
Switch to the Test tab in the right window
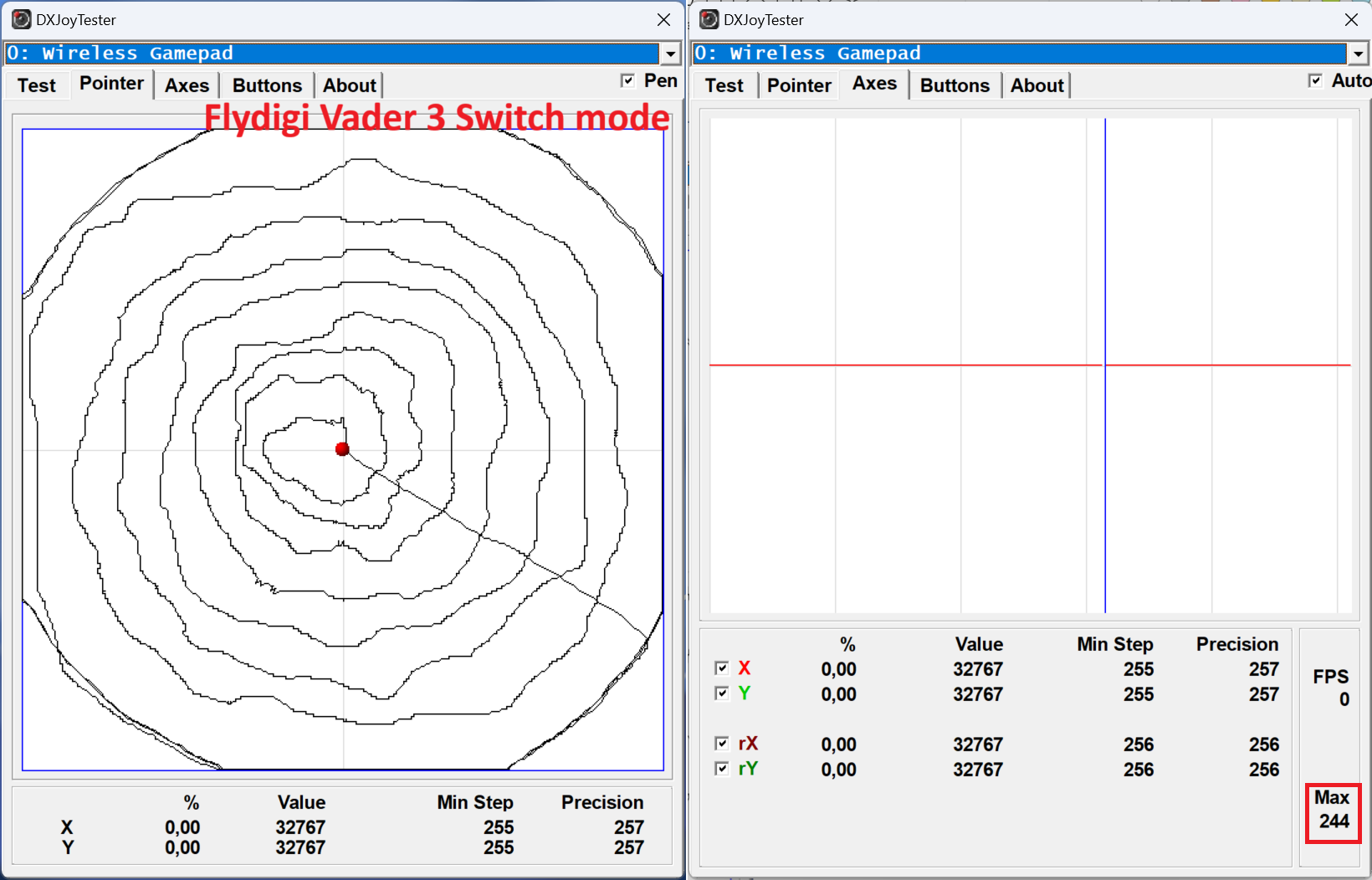pos(724,85)
